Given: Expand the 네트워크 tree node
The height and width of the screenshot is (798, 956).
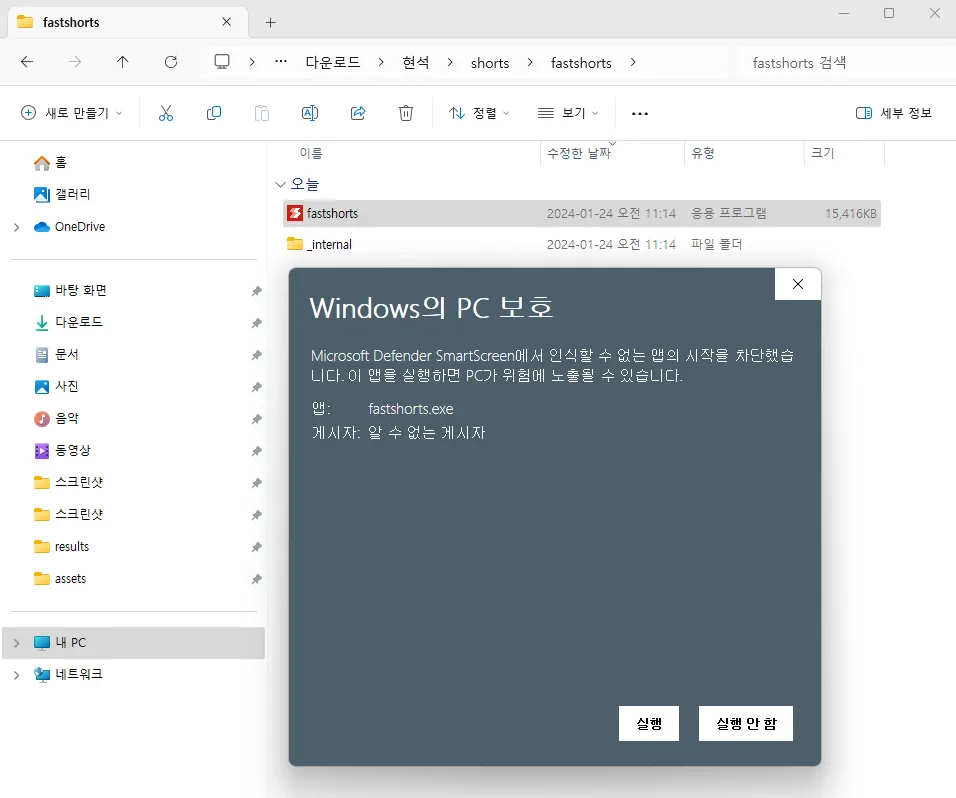Looking at the screenshot, I should coord(16,675).
